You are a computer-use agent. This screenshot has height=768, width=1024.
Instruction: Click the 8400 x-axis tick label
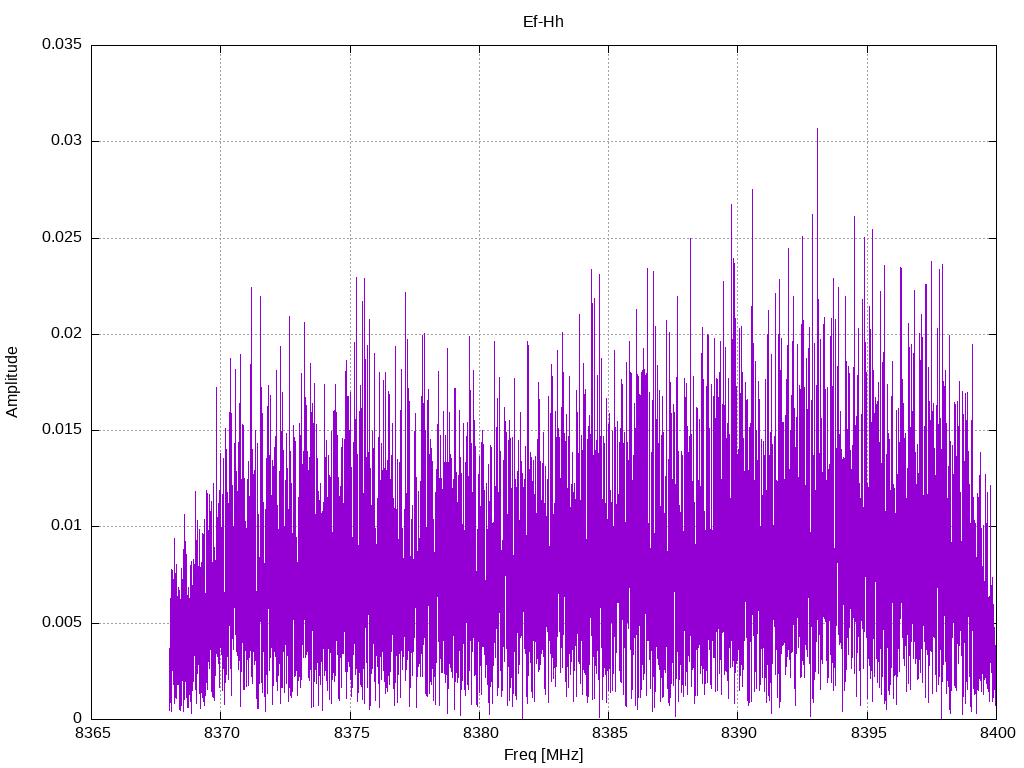click(x=997, y=733)
